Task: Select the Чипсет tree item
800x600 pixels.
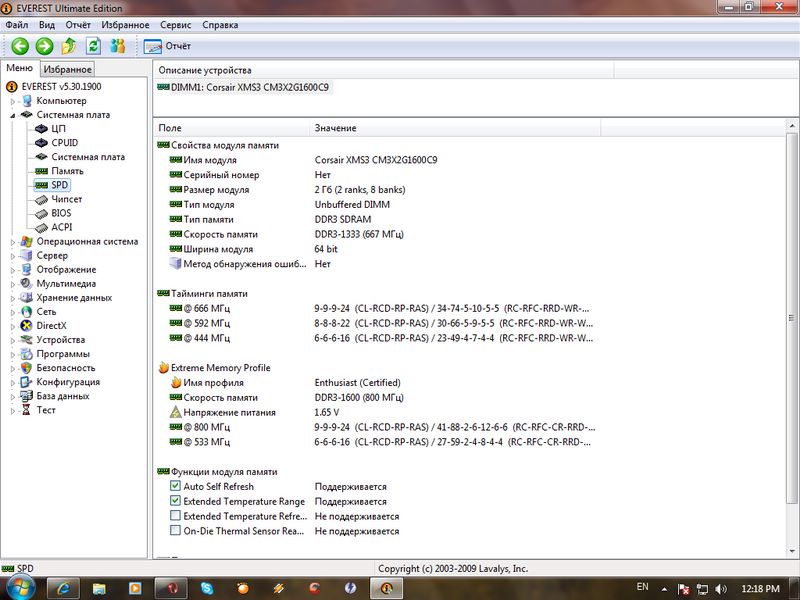Action: 66,199
